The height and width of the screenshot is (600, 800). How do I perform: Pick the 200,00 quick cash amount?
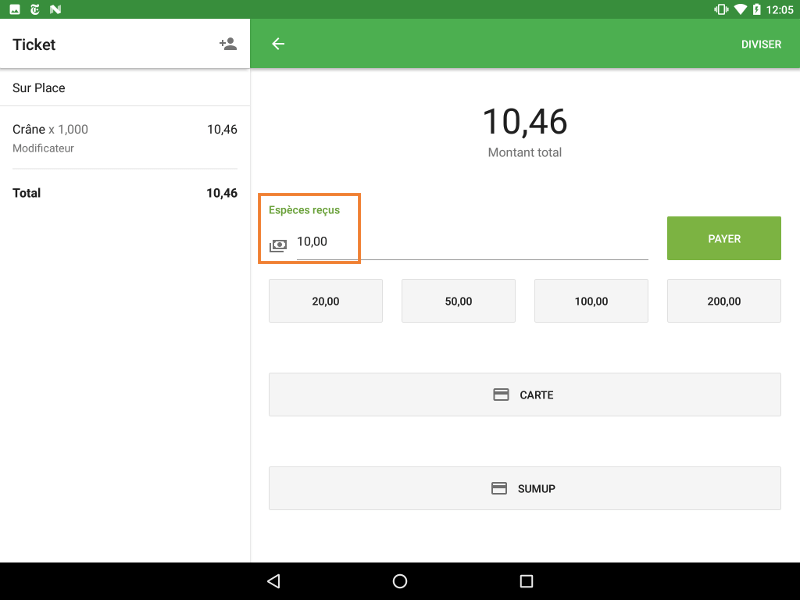[723, 301]
